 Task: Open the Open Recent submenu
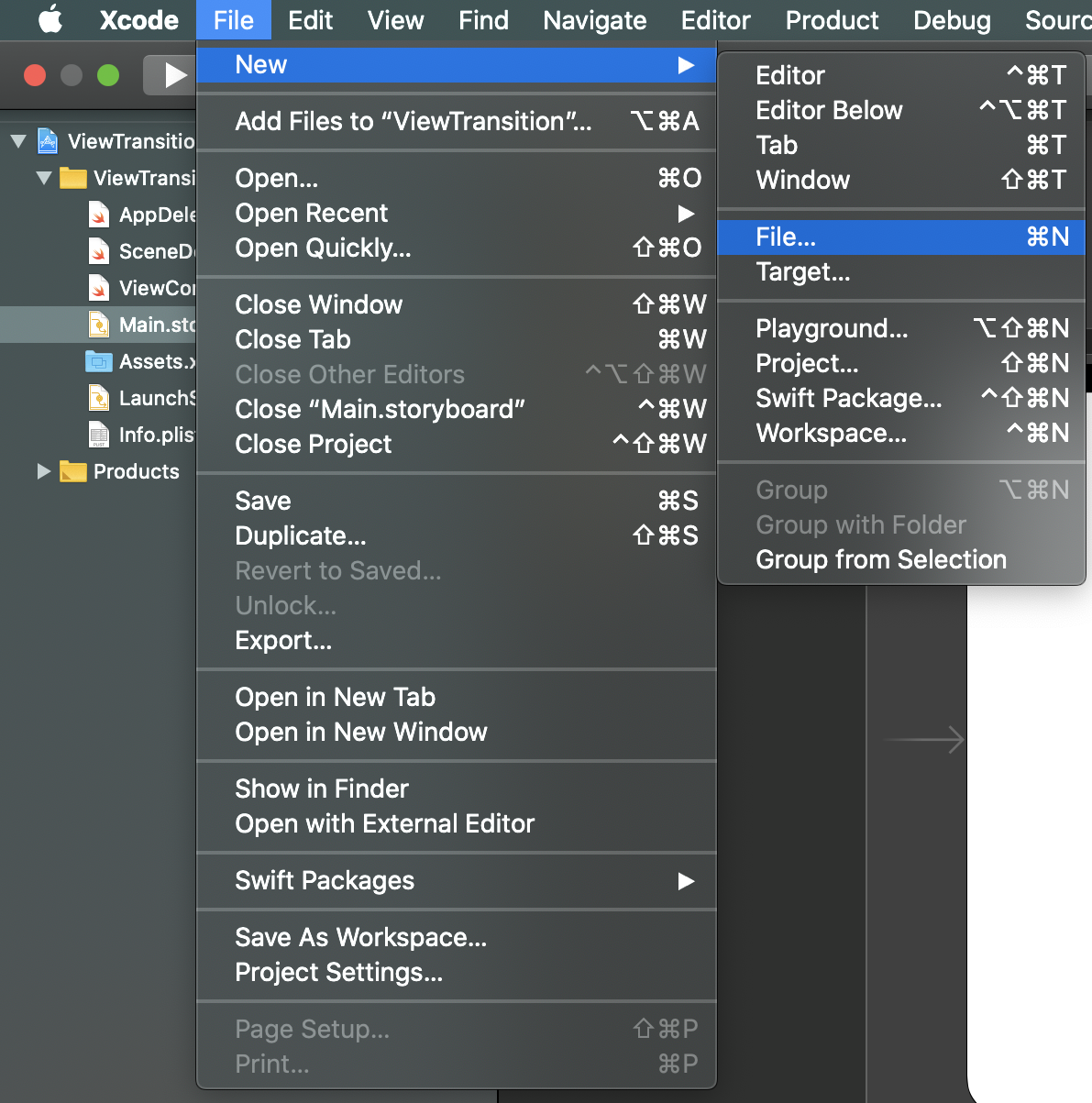457,213
